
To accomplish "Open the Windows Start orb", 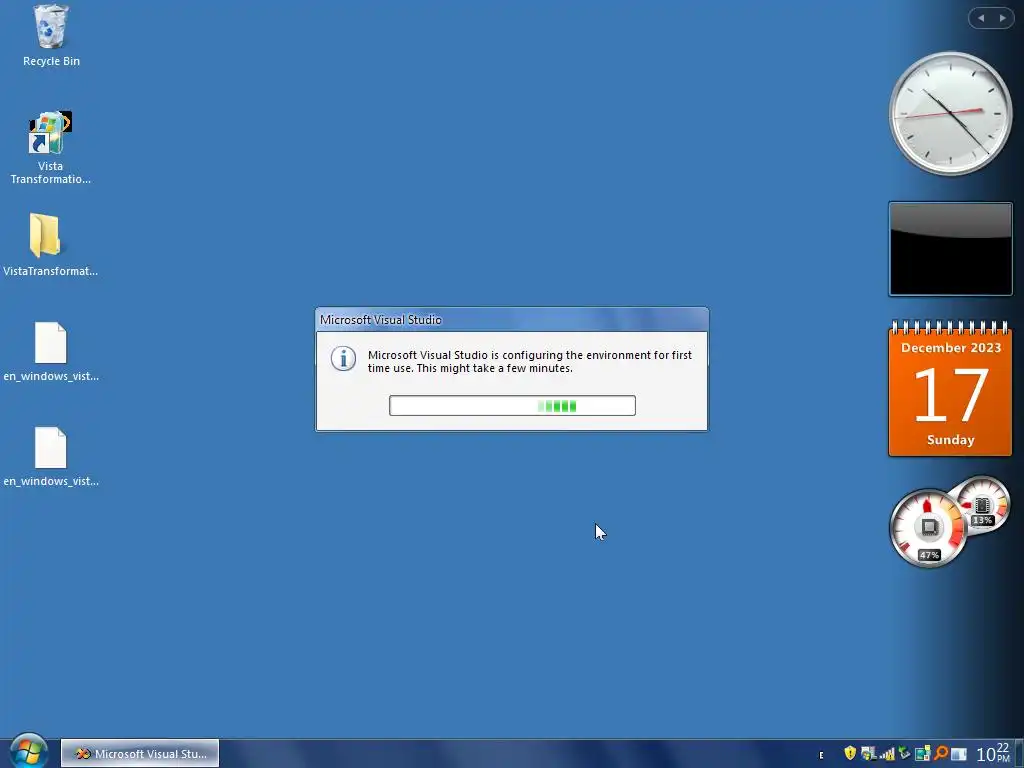I will coord(28,751).
